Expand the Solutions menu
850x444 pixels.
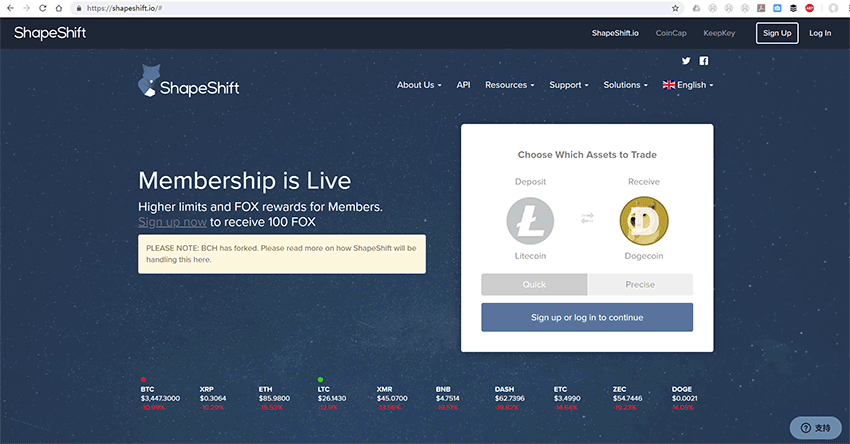click(626, 85)
